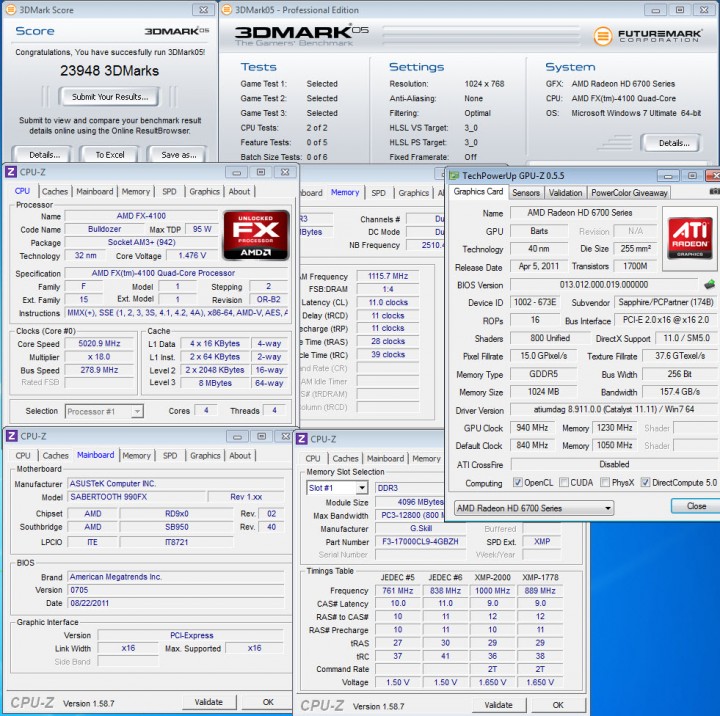Toggle the OpenCL checkbox in GPU-Z
Screen dimensions: 720x716
(x=518, y=482)
